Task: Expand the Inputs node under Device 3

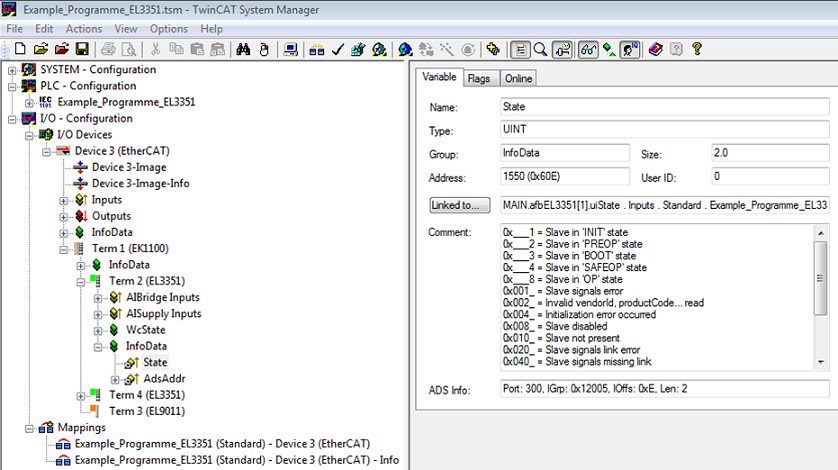Action: pyautogui.click(x=64, y=201)
